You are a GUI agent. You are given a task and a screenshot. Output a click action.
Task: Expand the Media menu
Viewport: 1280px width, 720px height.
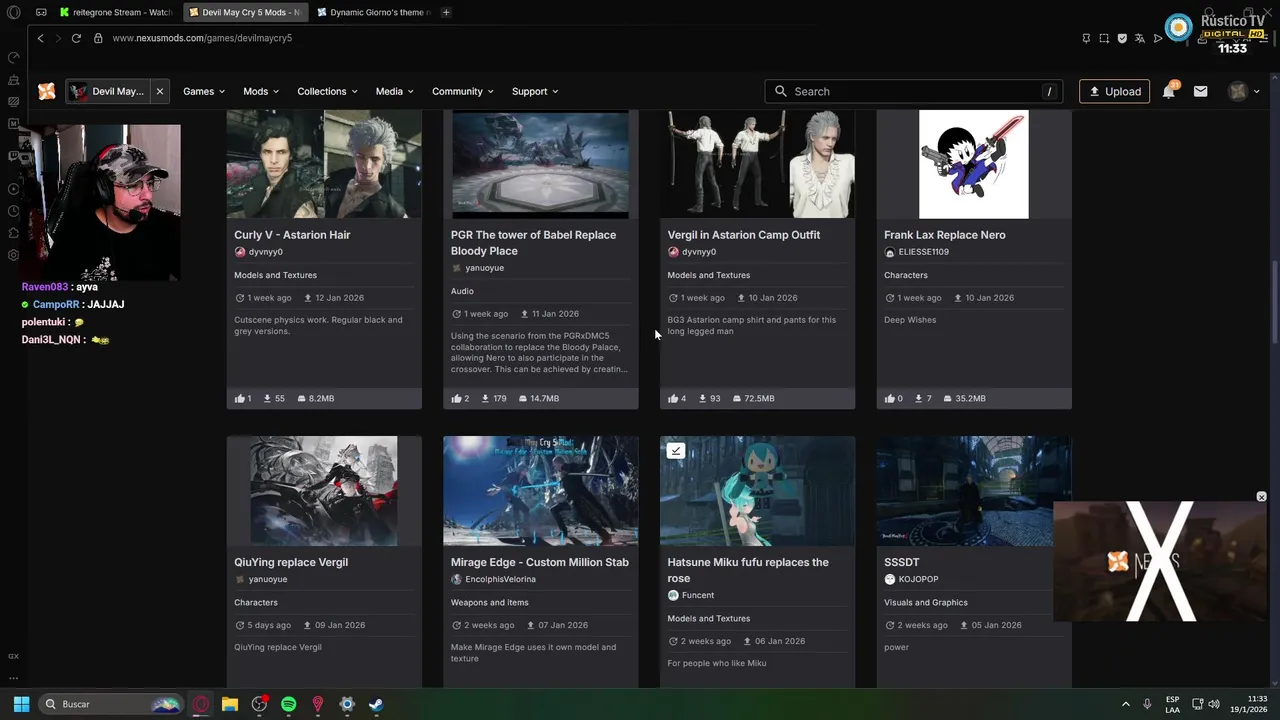coord(395,91)
